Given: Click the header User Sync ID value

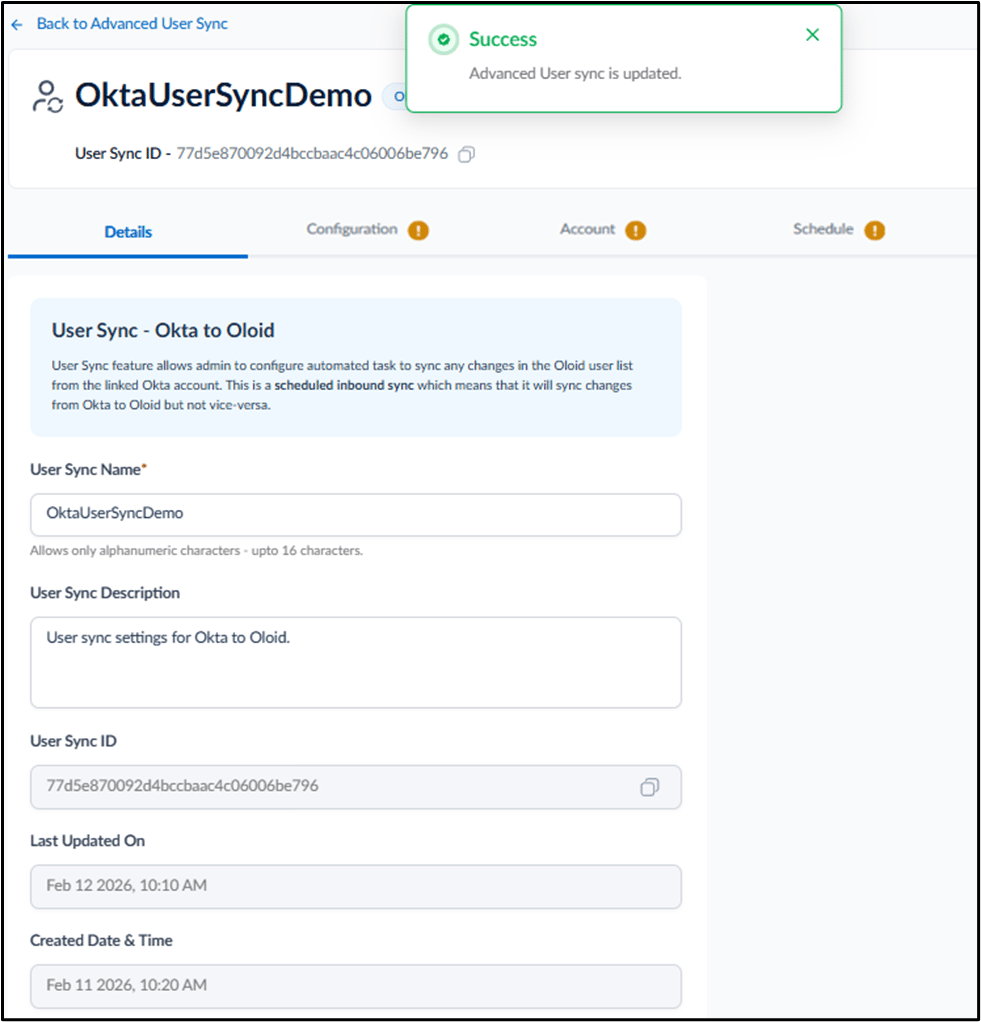Looking at the screenshot, I should pyautogui.click(x=312, y=154).
